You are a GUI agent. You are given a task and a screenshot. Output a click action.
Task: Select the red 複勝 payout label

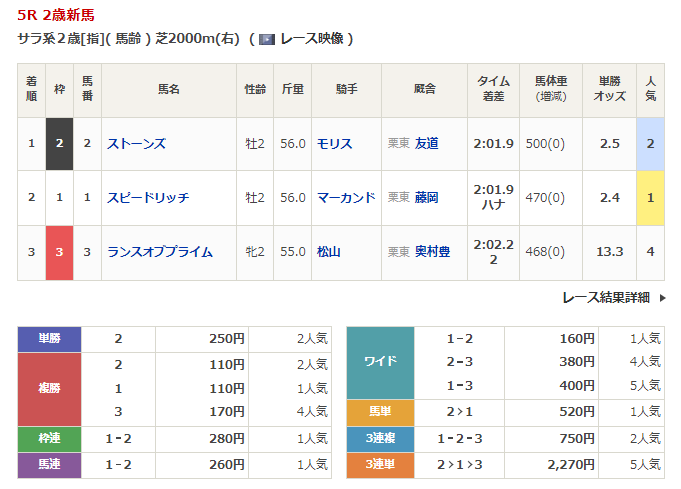coord(48,388)
